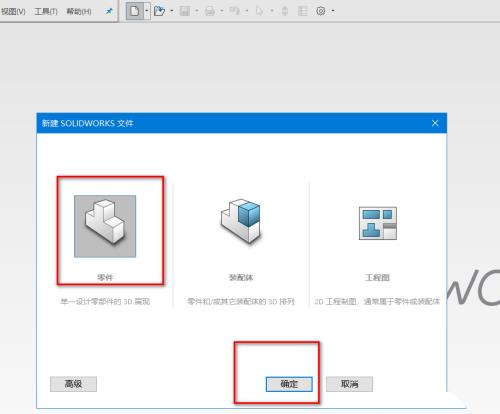Expand the Open file dropdown arrow
Image resolution: width=500 pixels, height=414 pixels.
[x=172, y=11]
